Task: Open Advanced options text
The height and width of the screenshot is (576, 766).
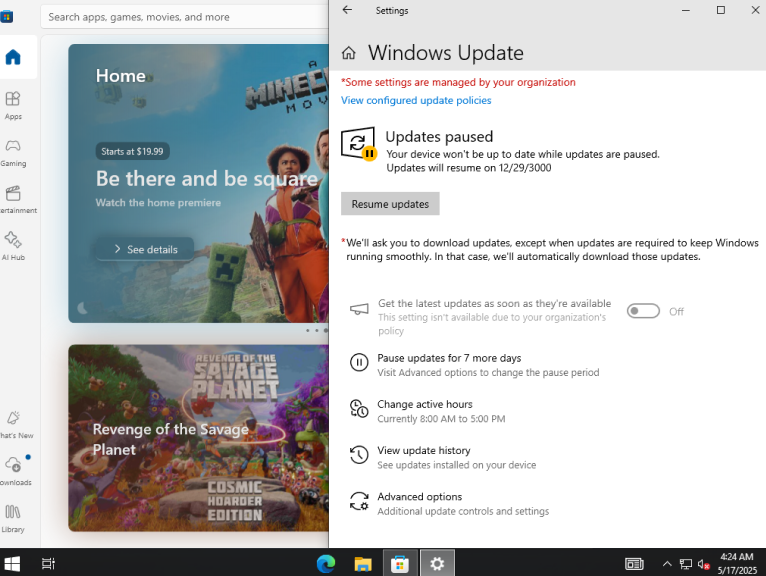Action: coord(419,496)
